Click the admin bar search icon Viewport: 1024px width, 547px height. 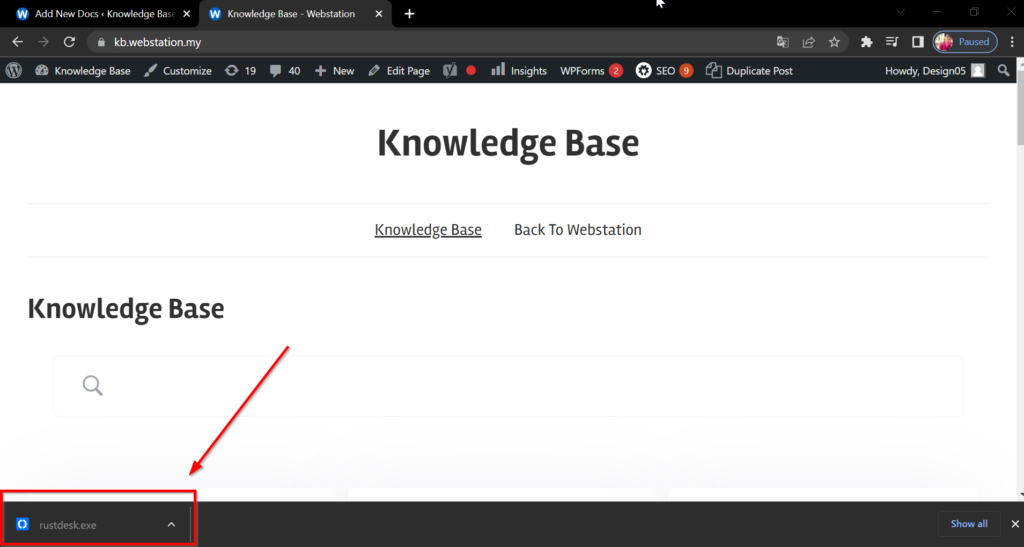[1004, 70]
